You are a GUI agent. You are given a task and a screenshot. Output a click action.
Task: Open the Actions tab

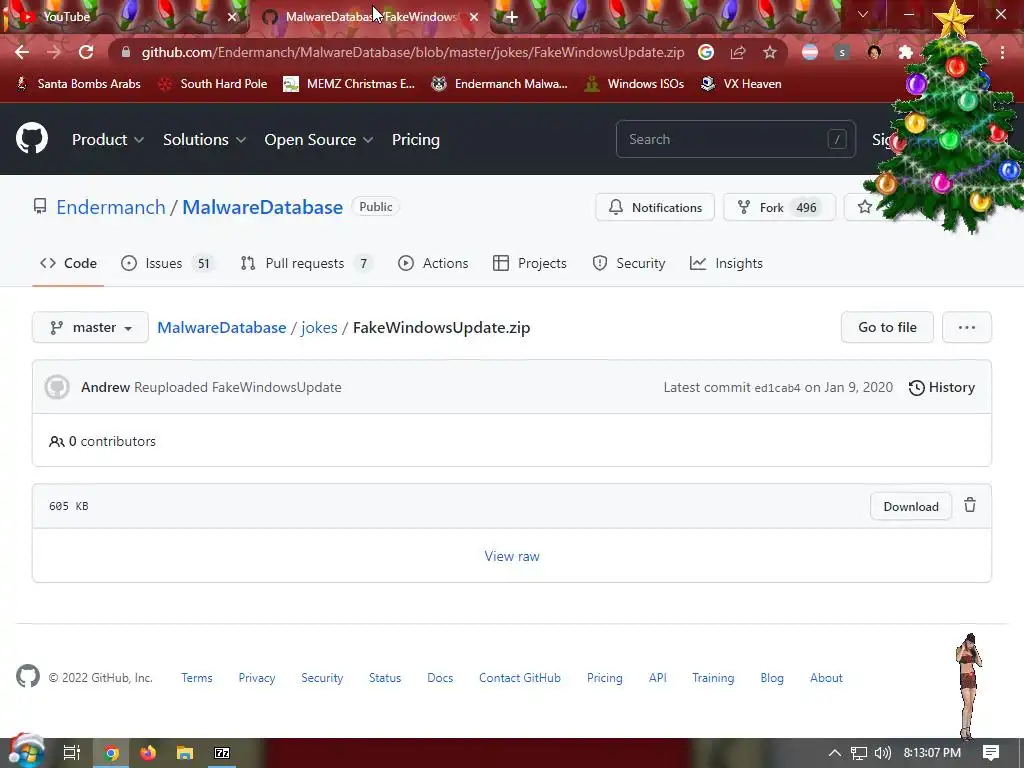pos(433,263)
